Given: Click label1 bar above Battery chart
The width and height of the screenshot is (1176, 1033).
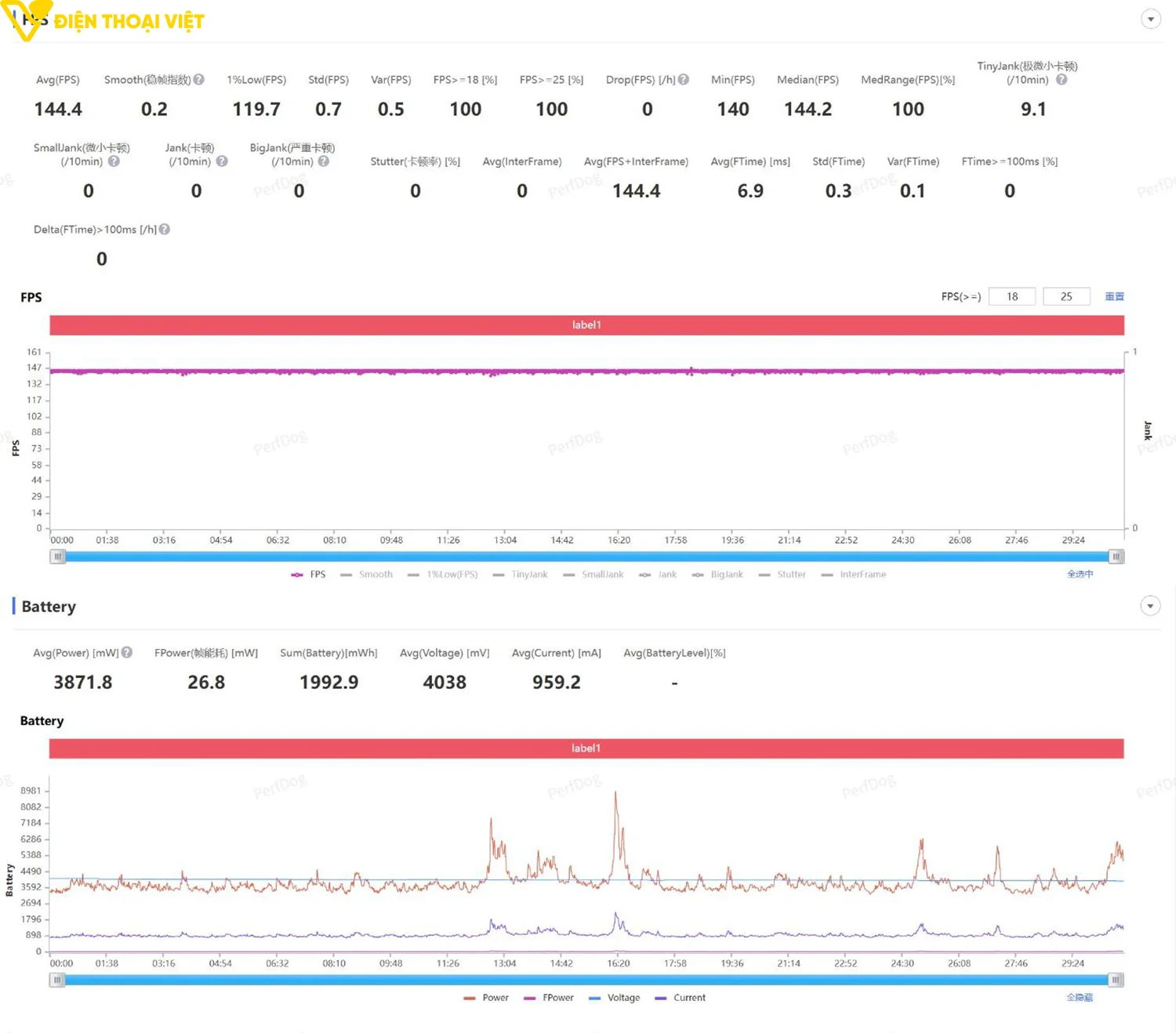Looking at the screenshot, I should (x=586, y=748).
